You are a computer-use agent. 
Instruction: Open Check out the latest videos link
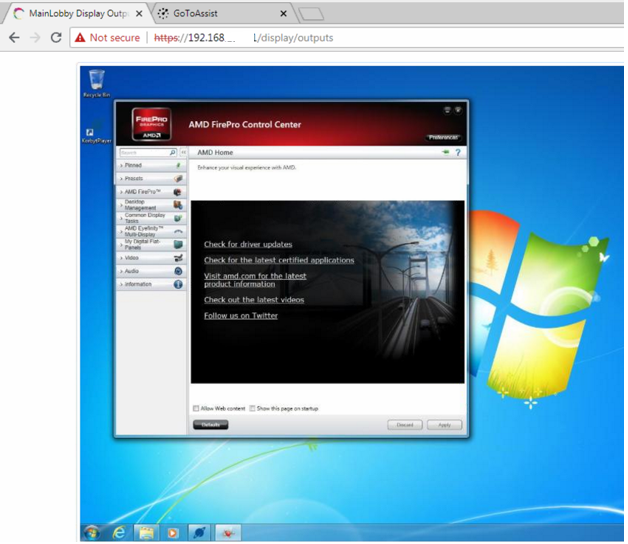click(254, 300)
